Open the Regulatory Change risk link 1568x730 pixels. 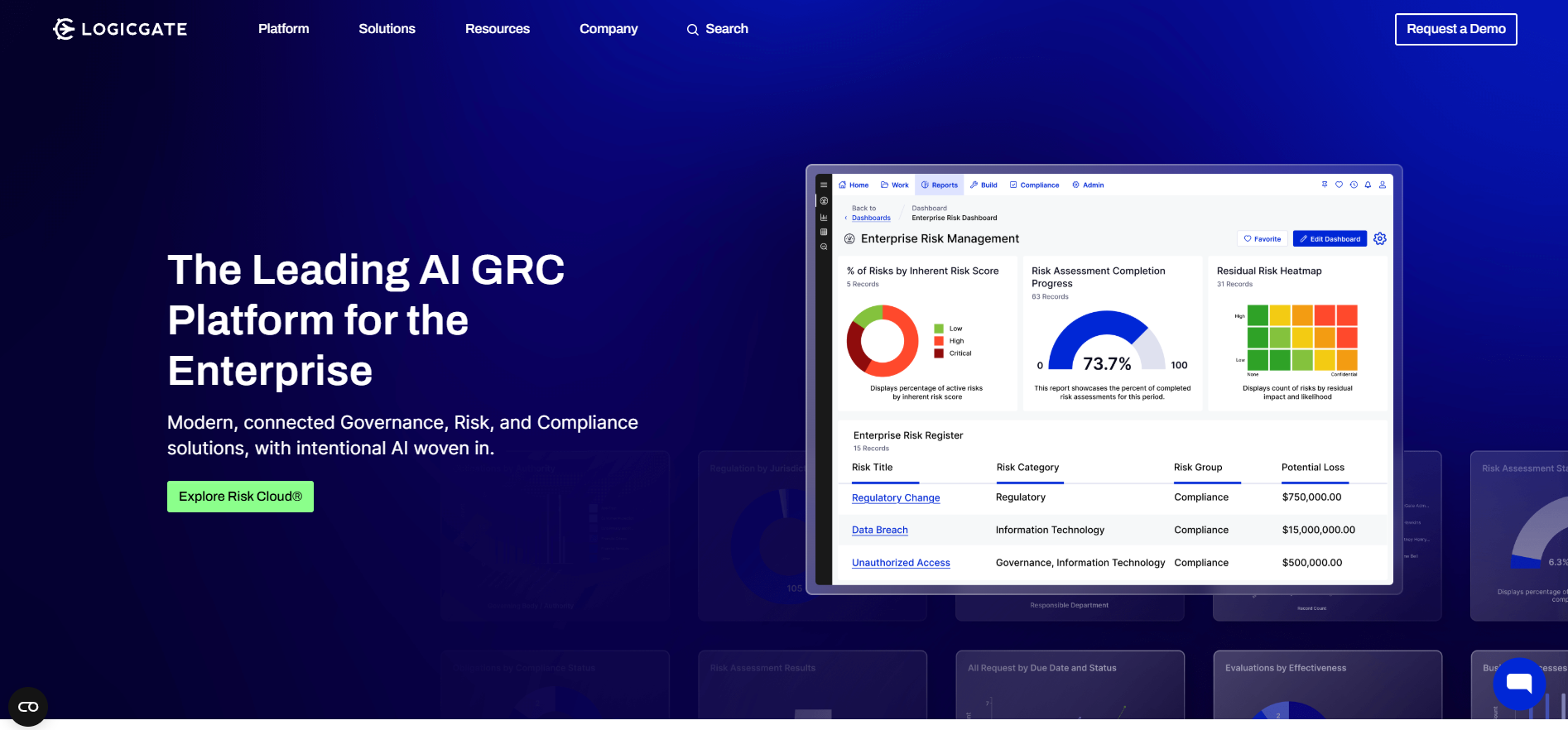click(x=896, y=497)
